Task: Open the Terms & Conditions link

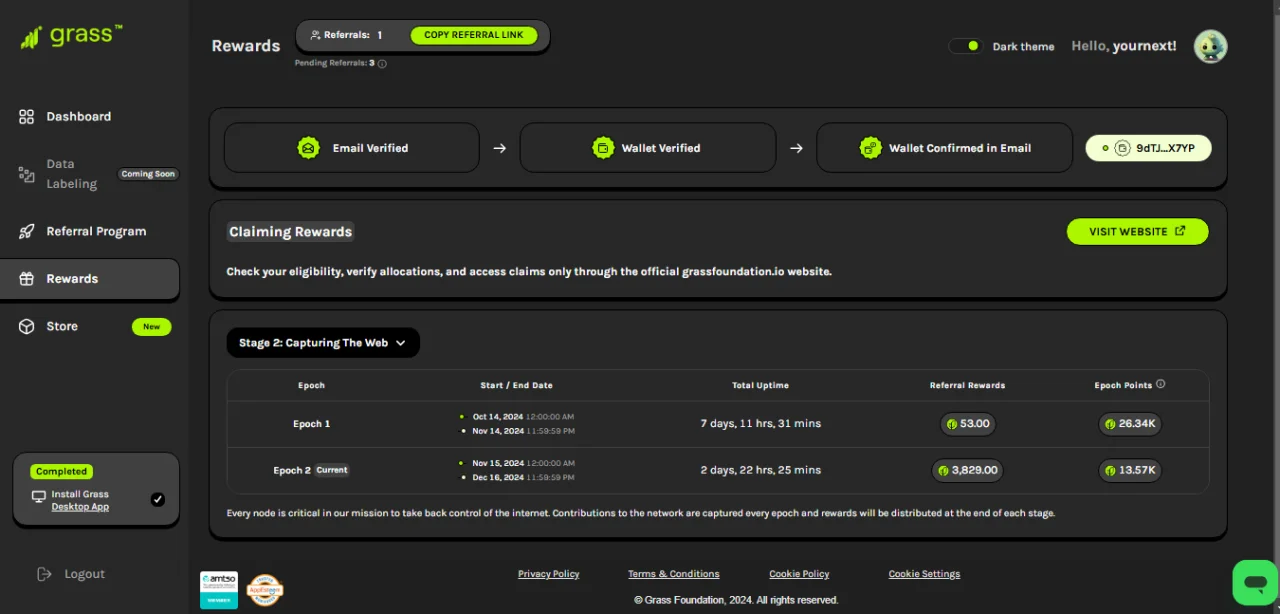Action: click(674, 574)
